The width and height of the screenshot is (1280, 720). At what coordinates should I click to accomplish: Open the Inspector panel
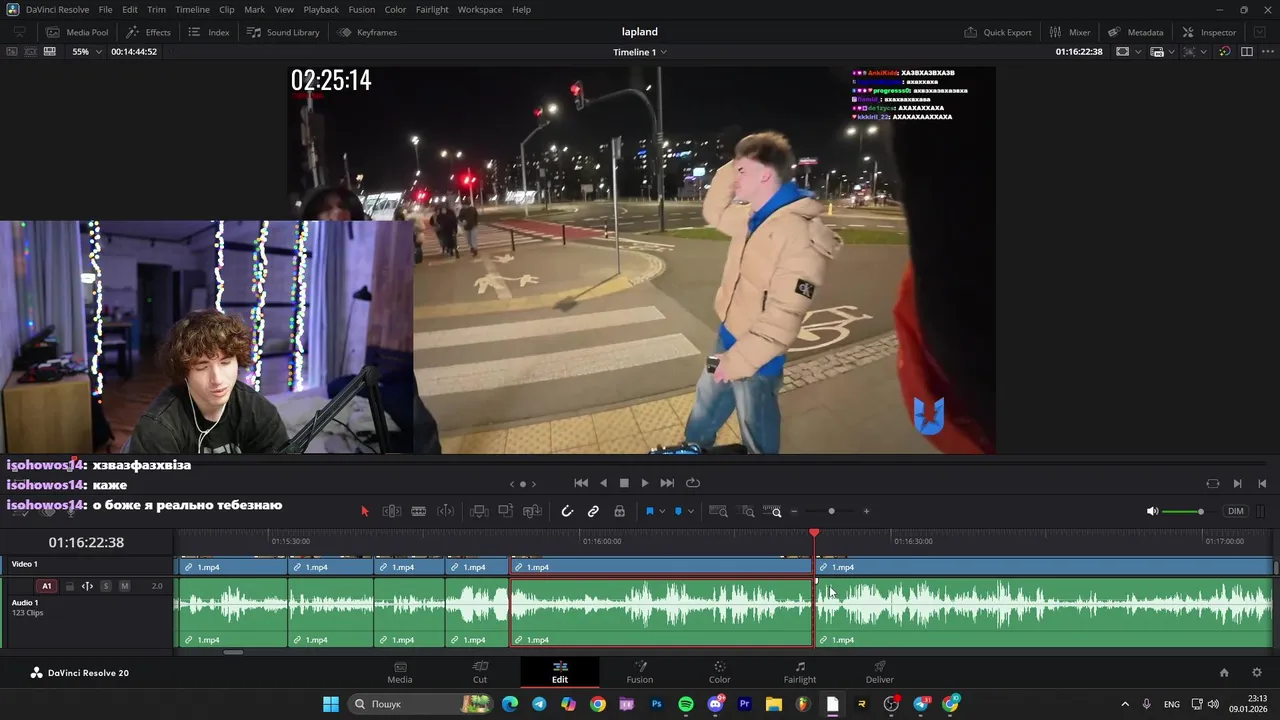point(1209,32)
